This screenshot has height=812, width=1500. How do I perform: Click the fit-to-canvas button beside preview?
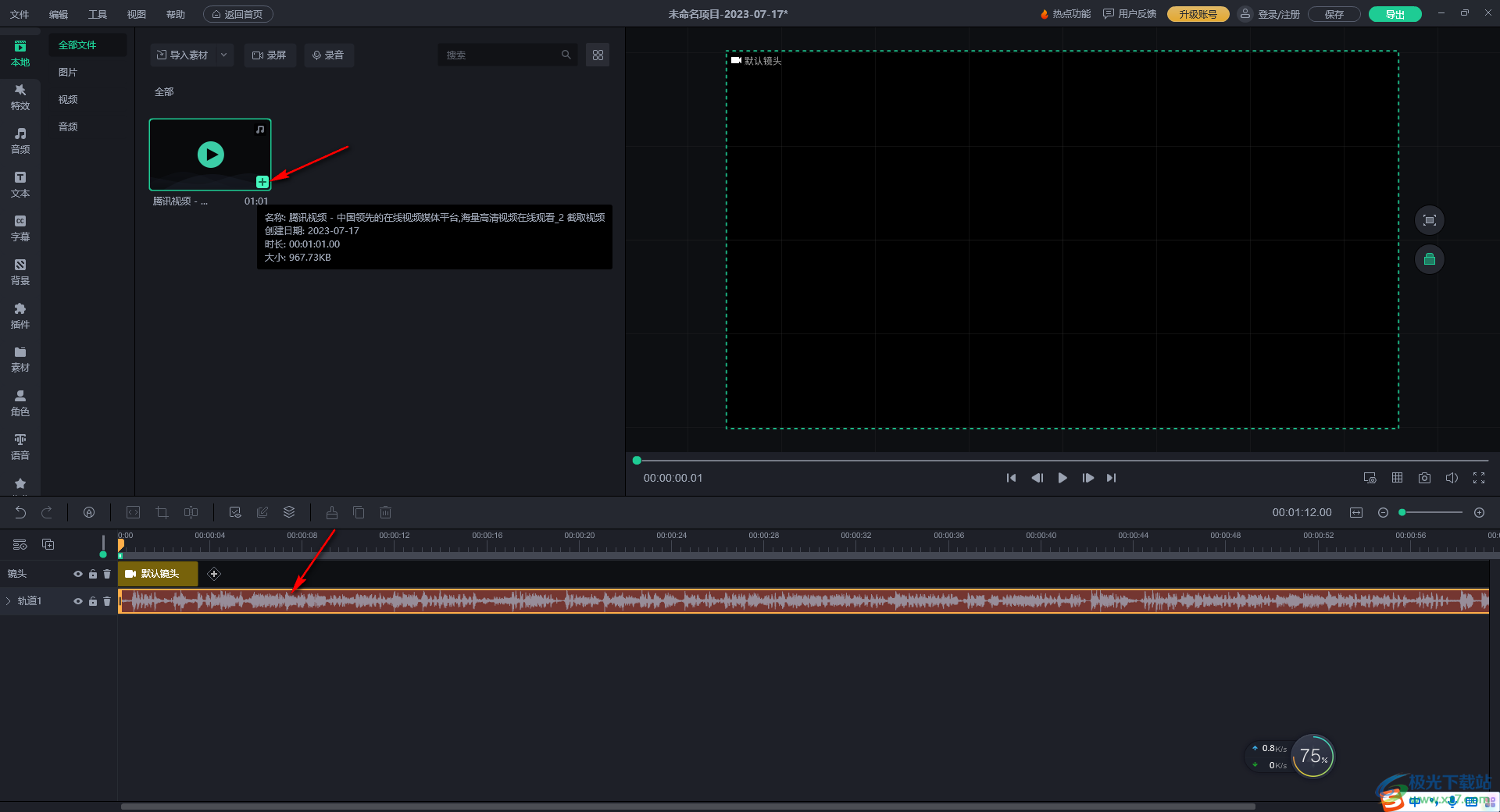point(1430,220)
